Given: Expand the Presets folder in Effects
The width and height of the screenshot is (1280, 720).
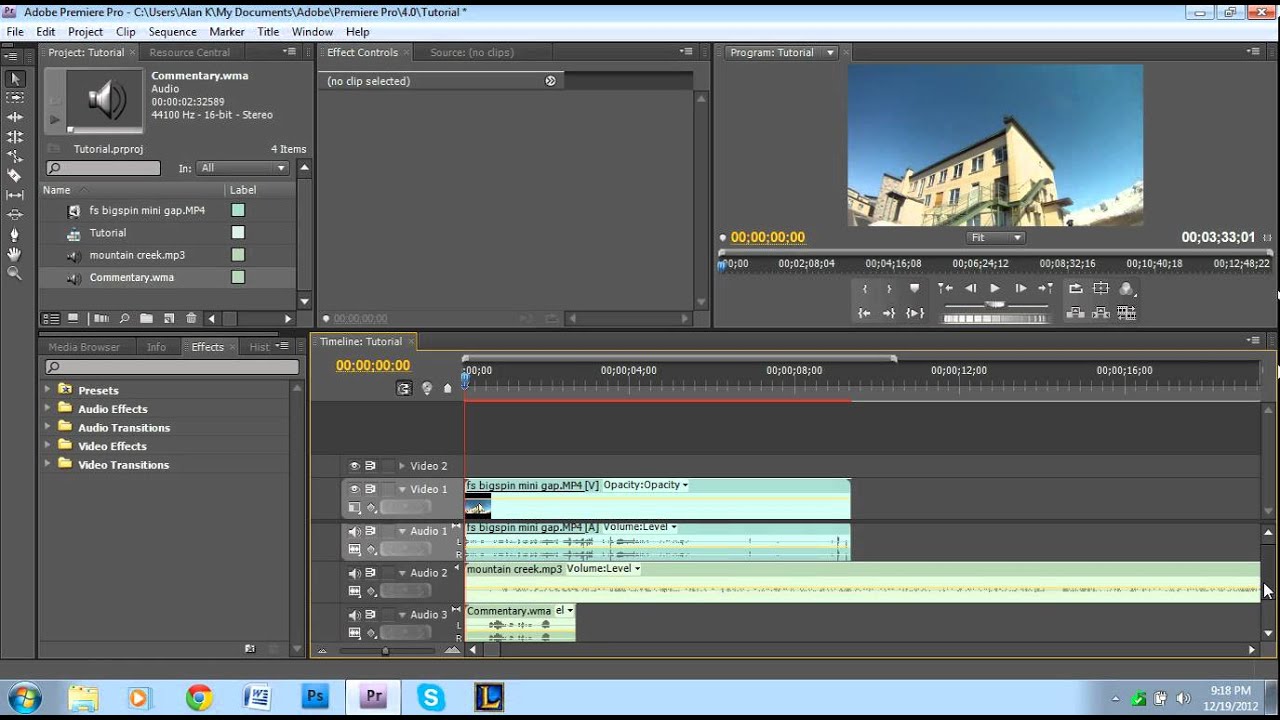Looking at the screenshot, I should point(47,390).
